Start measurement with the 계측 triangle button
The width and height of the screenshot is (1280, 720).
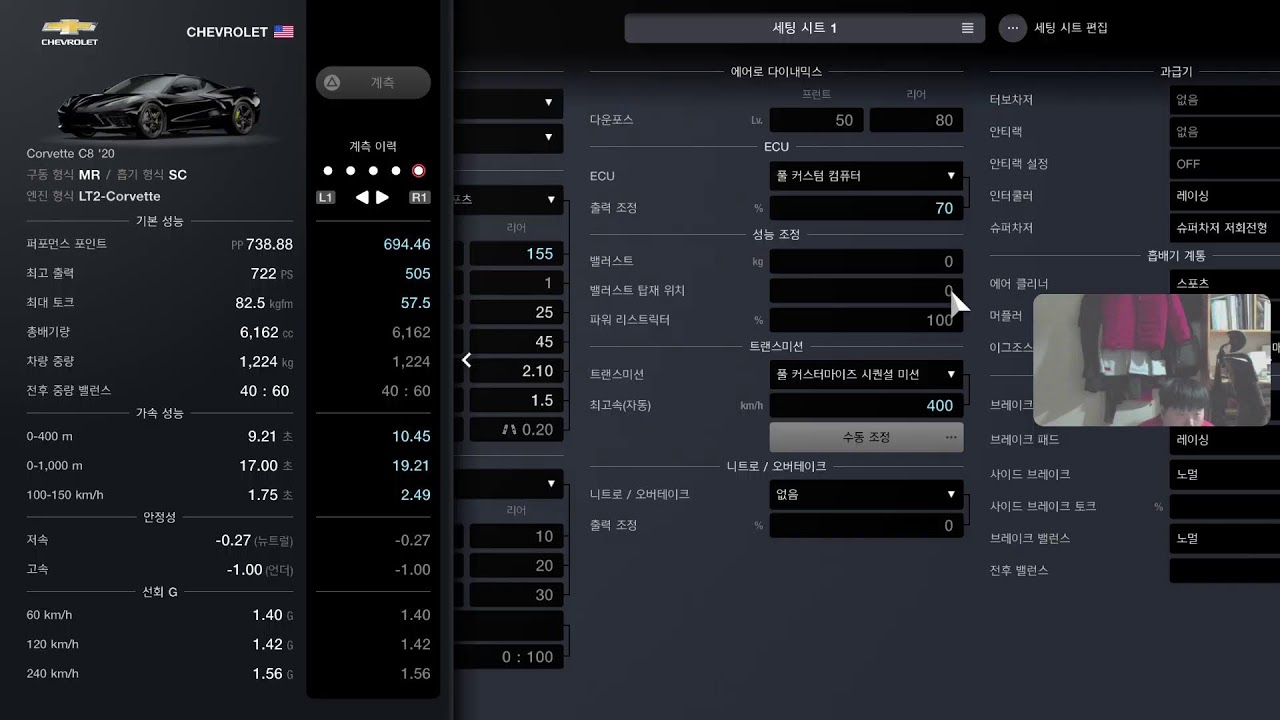click(x=373, y=83)
